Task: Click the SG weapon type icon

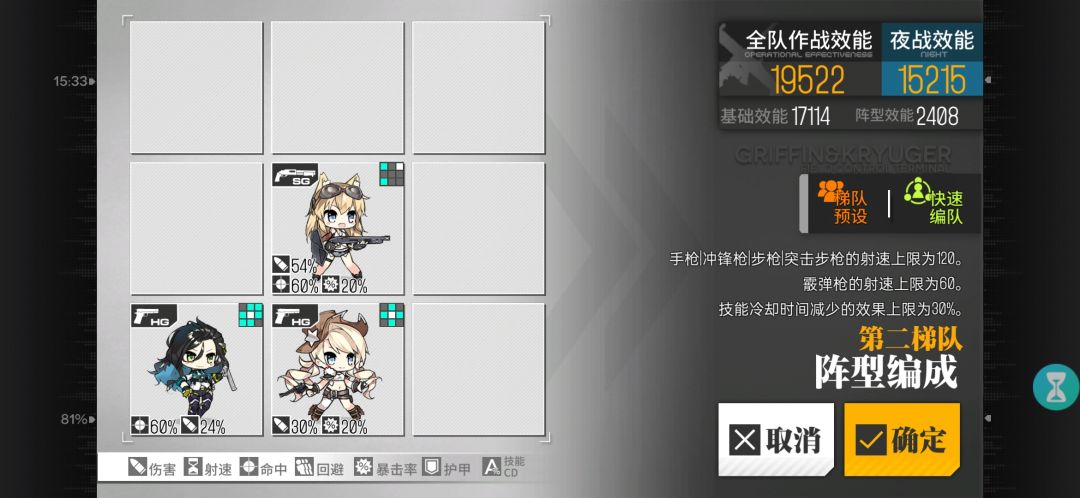Action: click(x=295, y=175)
